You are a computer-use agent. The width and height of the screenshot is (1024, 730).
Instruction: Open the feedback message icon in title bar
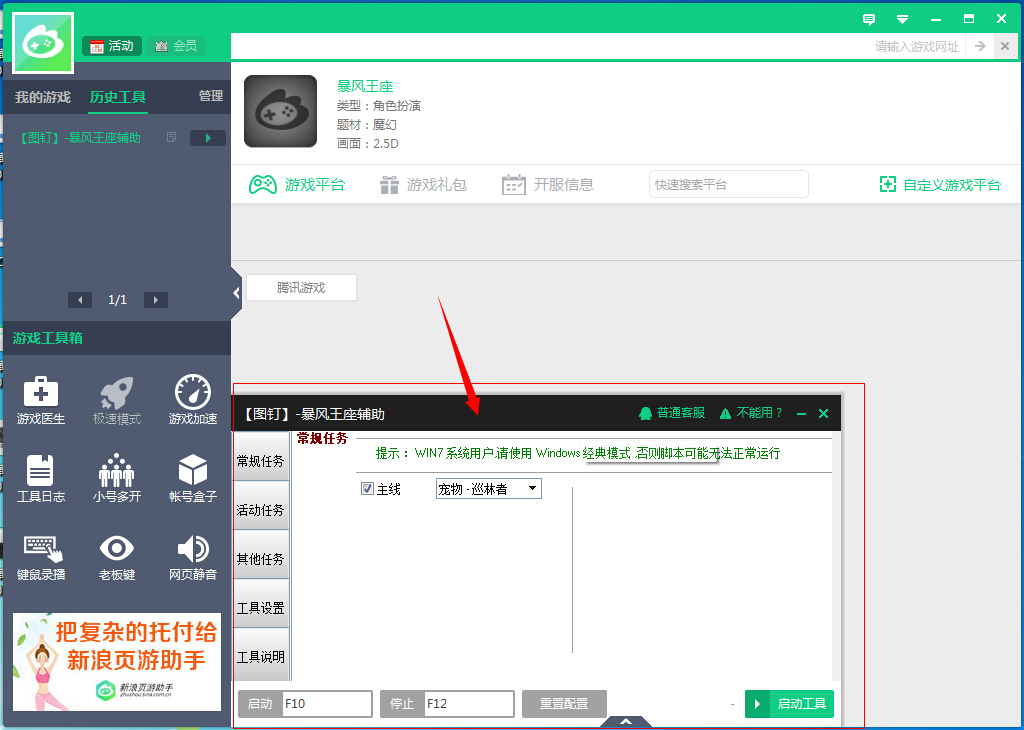point(869,19)
